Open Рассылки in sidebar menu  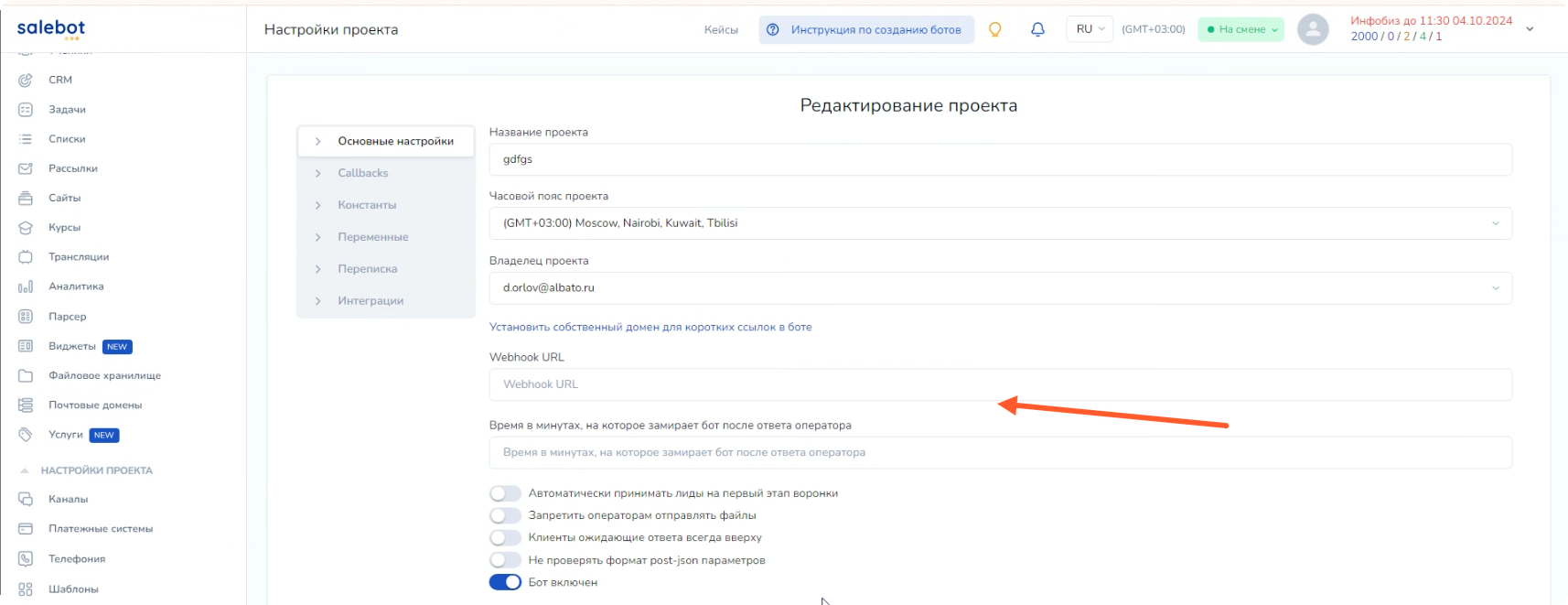(x=73, y=168)
